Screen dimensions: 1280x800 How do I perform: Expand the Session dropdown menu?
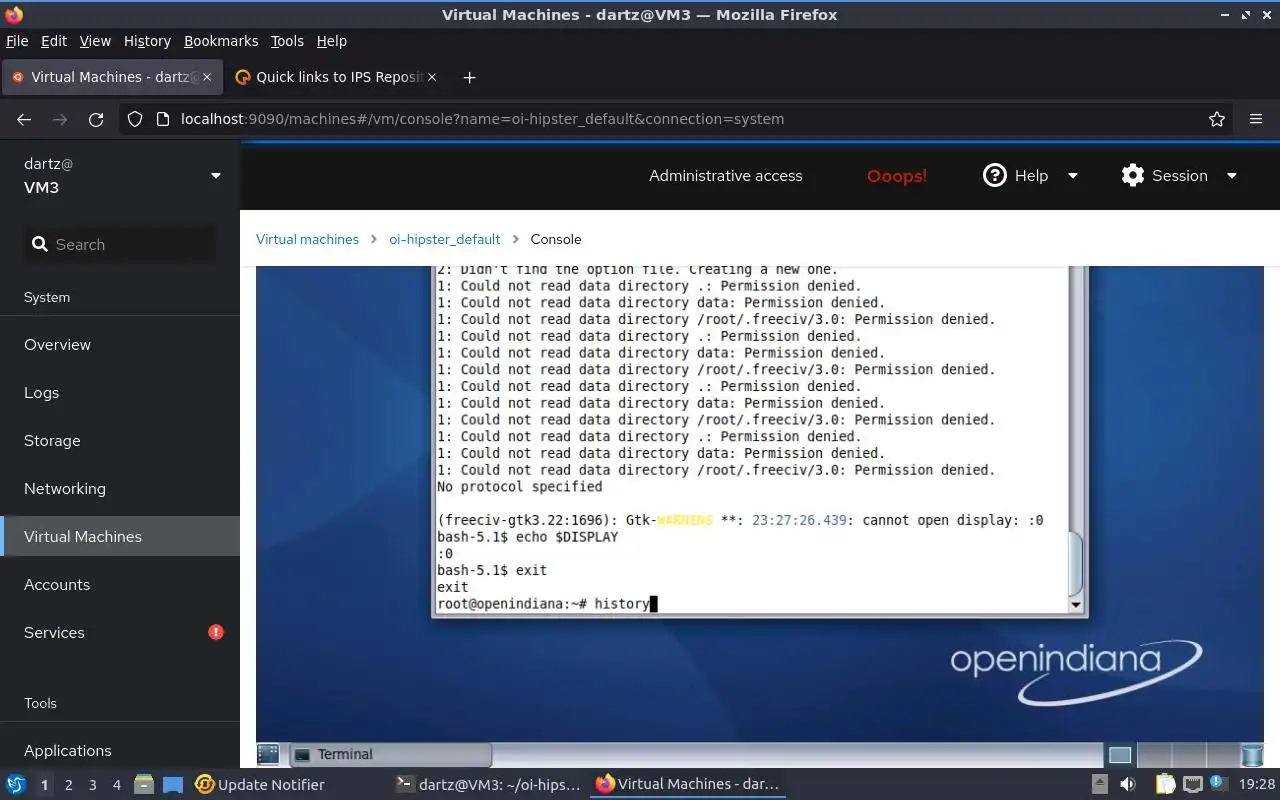click(1232, 175)
